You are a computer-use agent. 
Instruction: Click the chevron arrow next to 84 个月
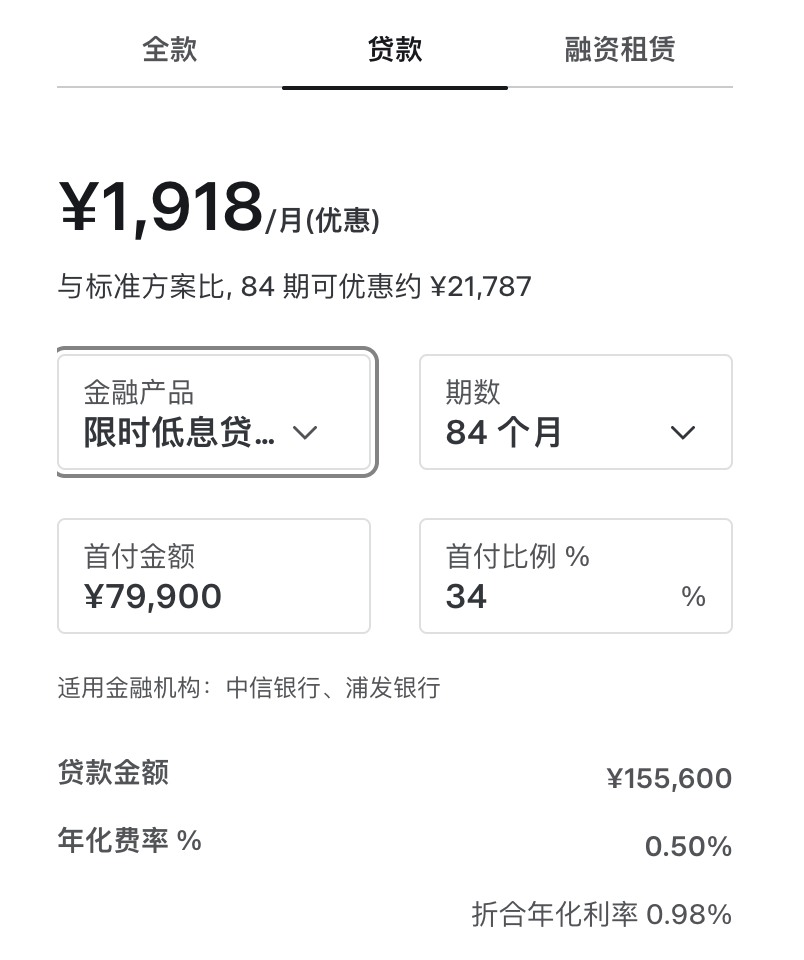coord(682,433)
